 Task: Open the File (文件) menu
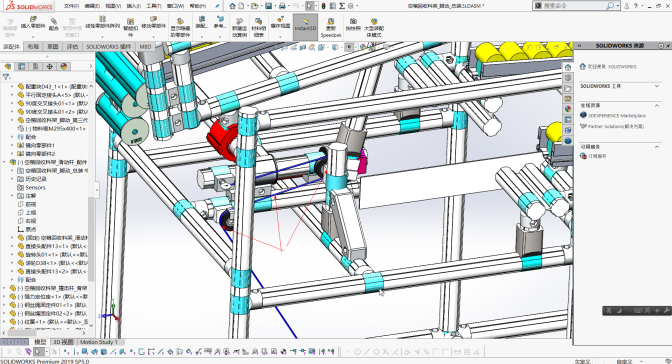[x=72, y=6]
